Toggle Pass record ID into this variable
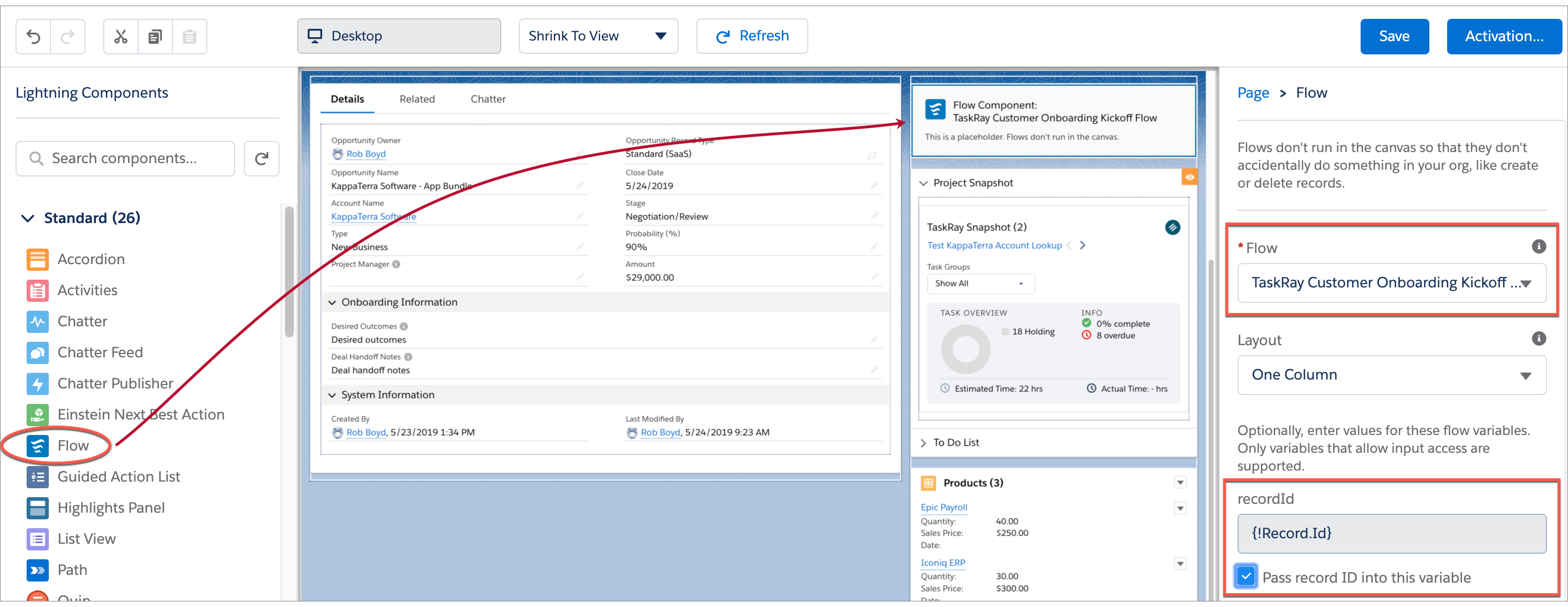This screenshot has height=607, width=1568. (x=1245, y=576)
